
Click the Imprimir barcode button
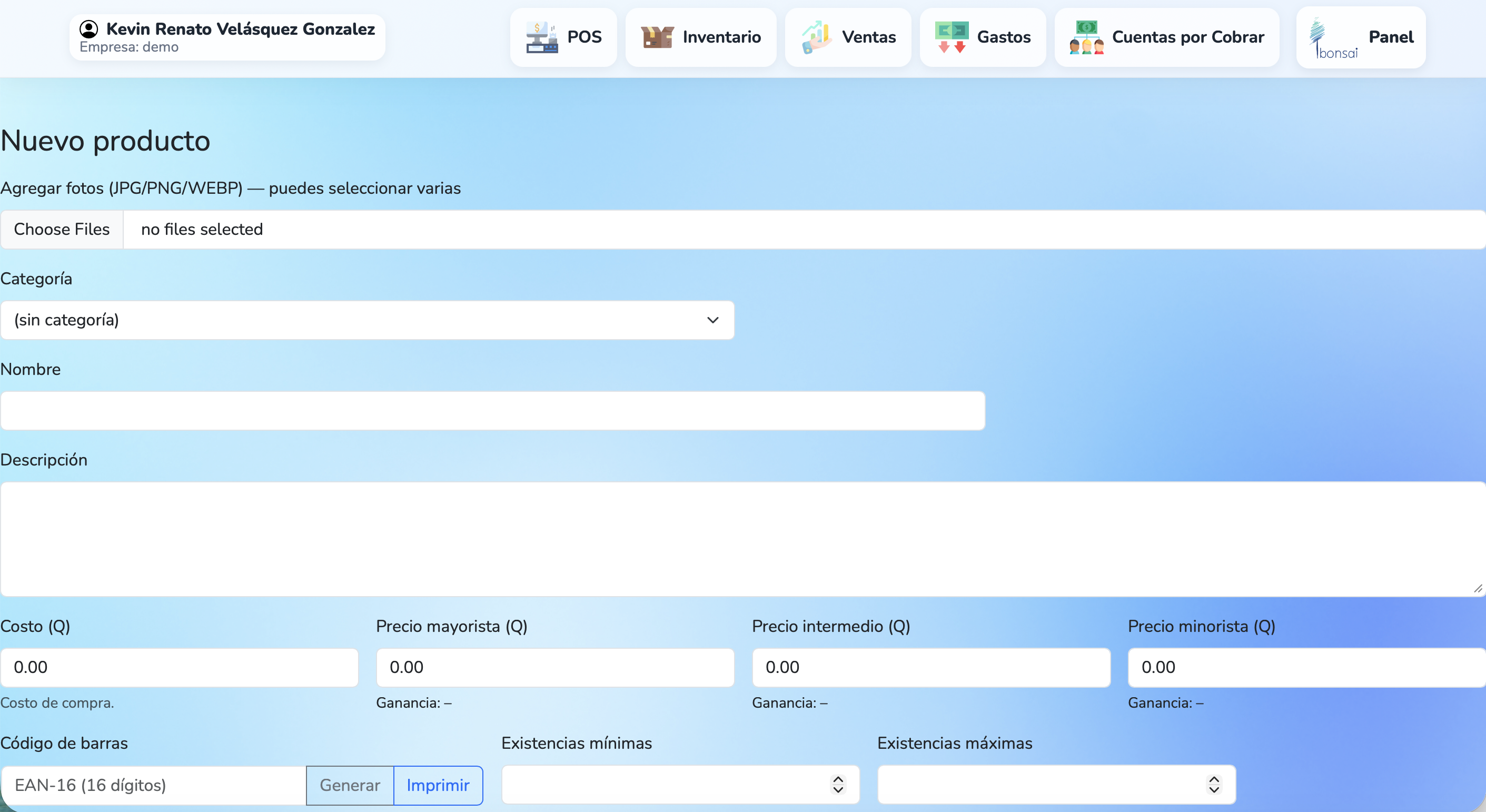(438, 785)
